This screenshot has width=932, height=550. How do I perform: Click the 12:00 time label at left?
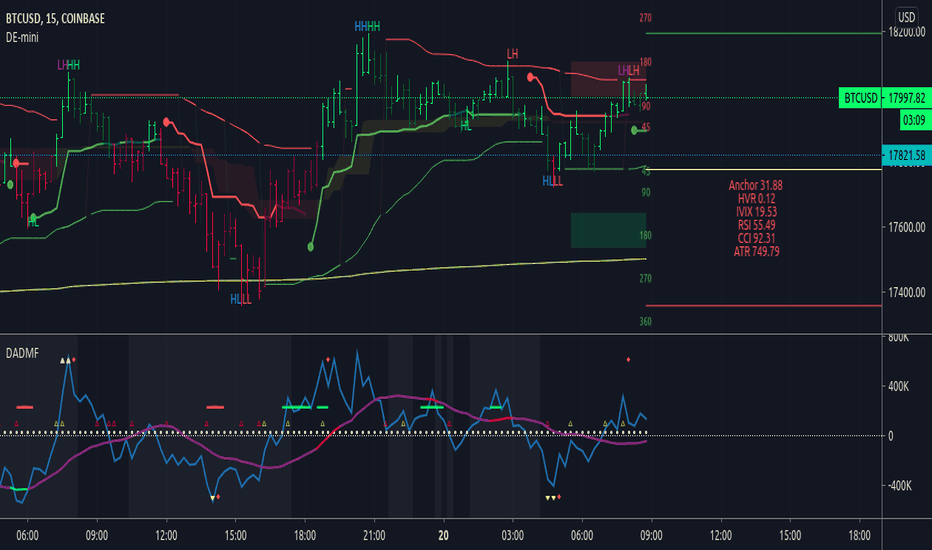point(166,535)
